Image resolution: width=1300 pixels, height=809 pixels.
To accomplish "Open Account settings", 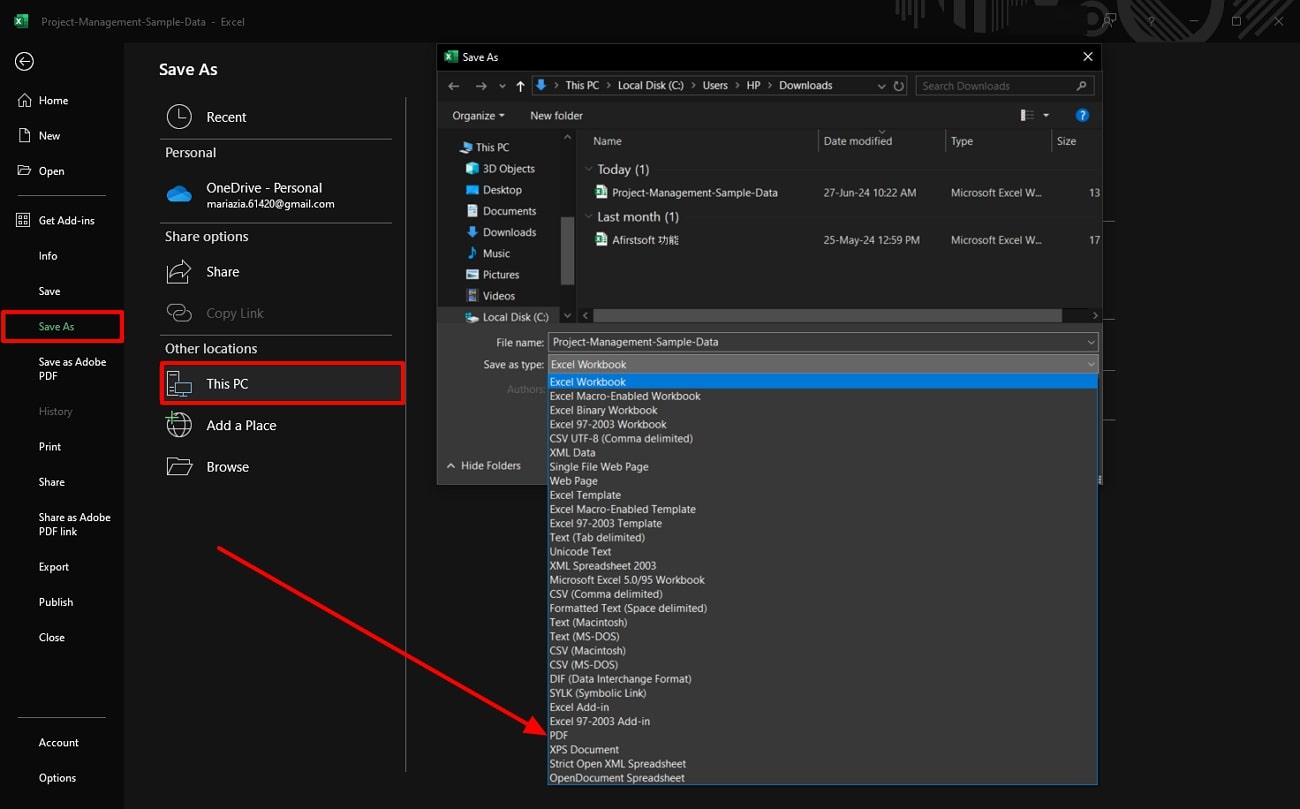I will pyautogui.click(x=59, y=743).
